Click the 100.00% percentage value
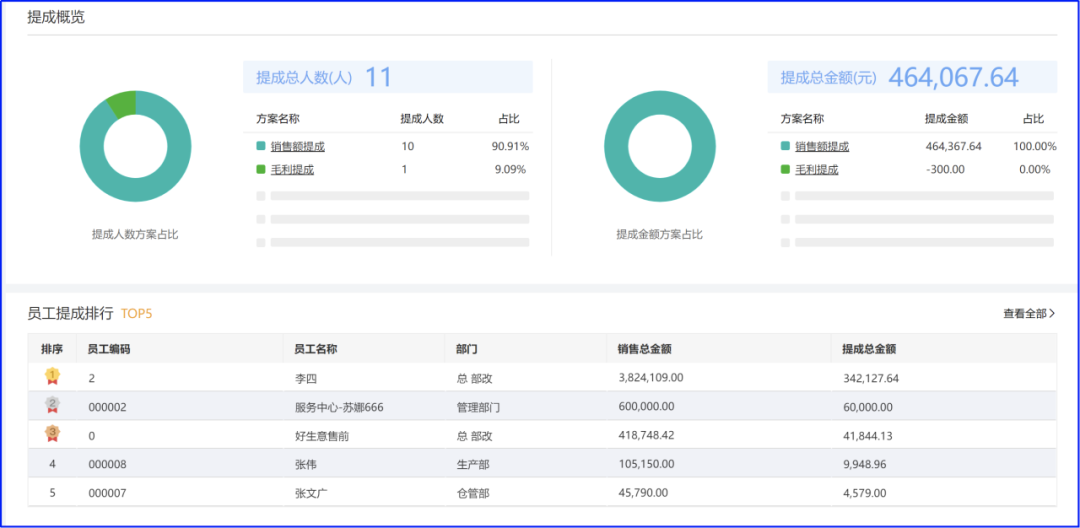The height and width of the screenshot is (528, 1080). point(1035,147)
